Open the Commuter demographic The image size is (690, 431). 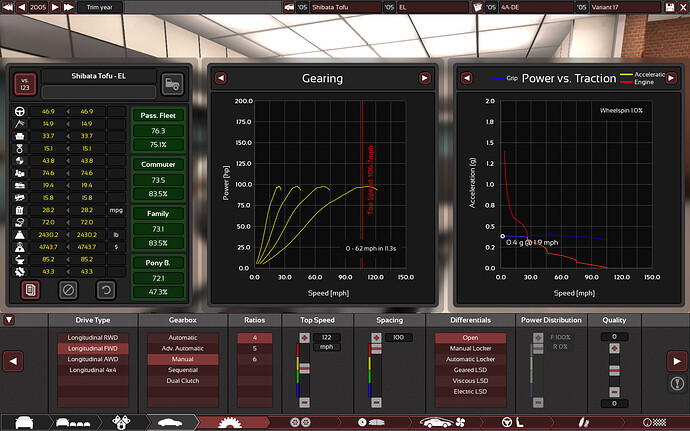click(x=157, y=164)
